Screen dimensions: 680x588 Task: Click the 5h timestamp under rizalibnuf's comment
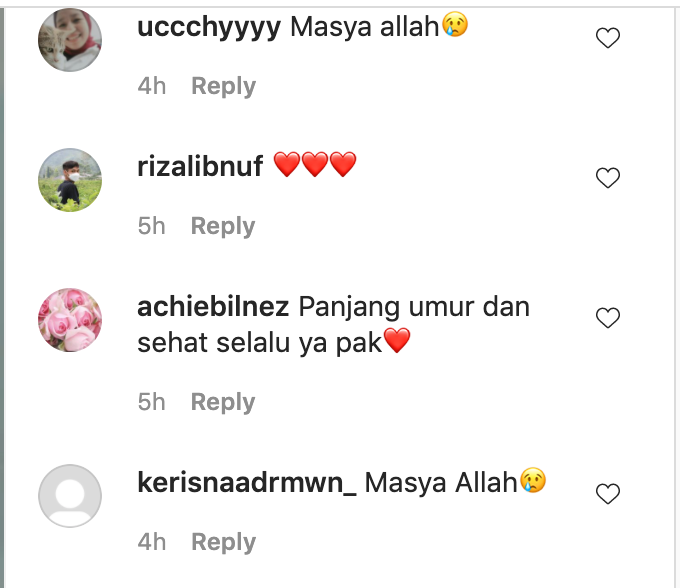click(x=151, y=226)
